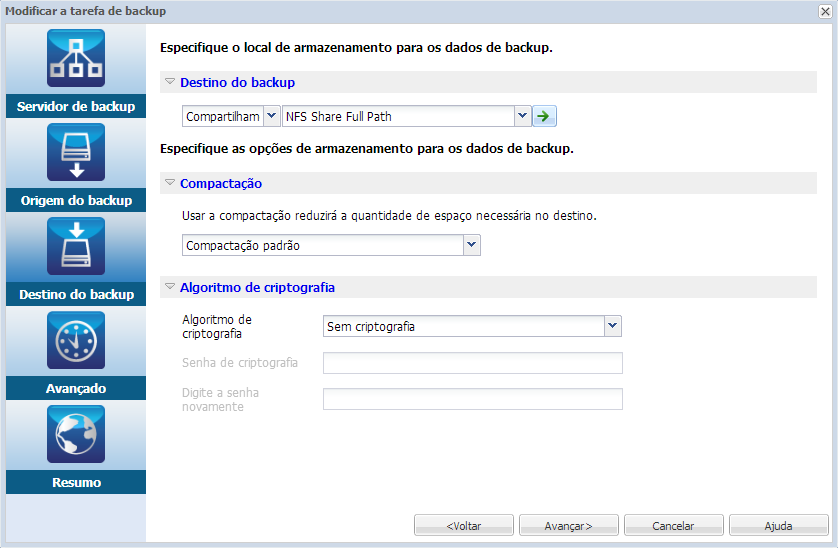Click the Servidor de backup network icon
Image resolution: width=838 pixels, height=548 pixels.
click(x=76, y=58)
